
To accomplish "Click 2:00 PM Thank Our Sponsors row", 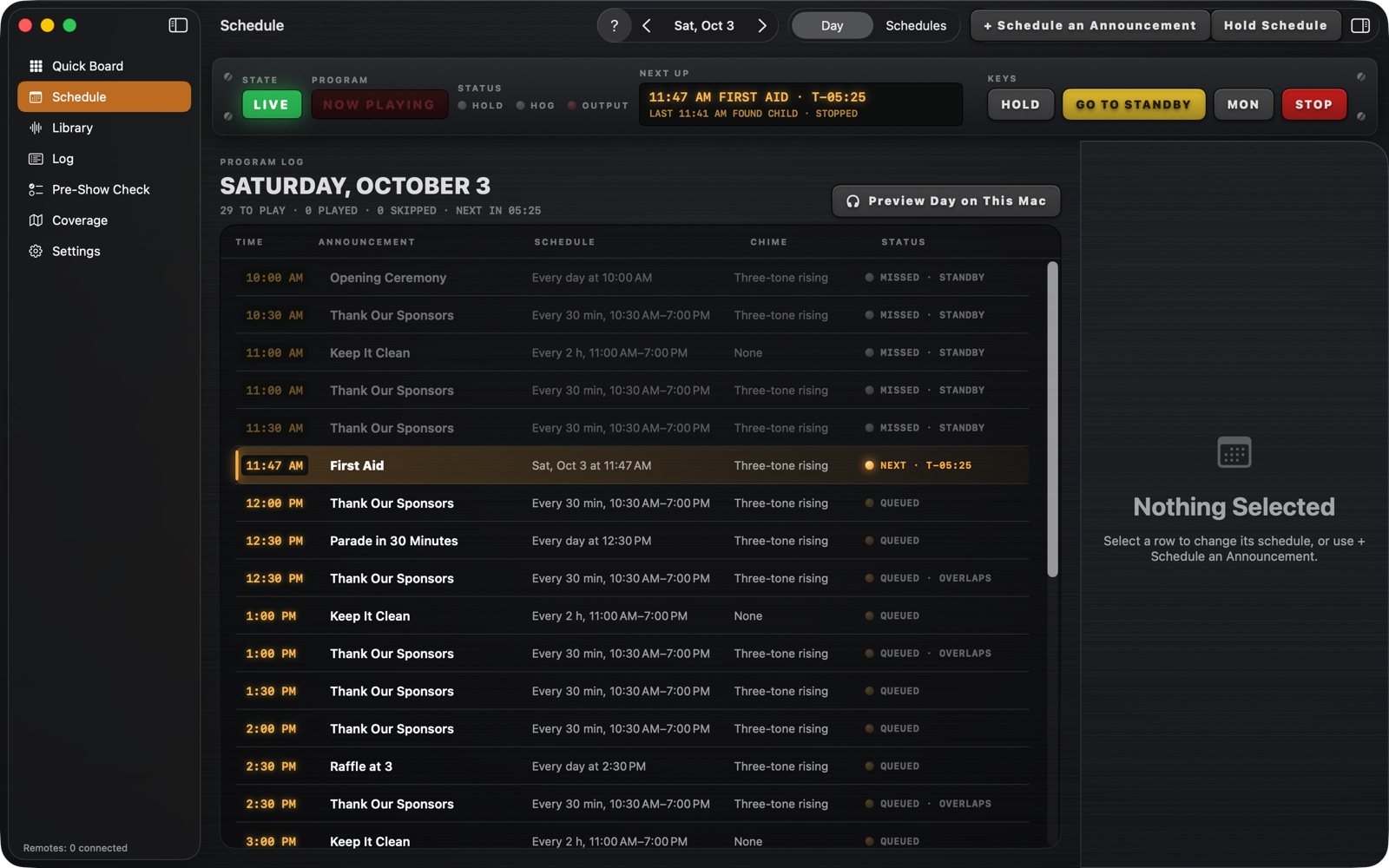I will click(631, 729).
